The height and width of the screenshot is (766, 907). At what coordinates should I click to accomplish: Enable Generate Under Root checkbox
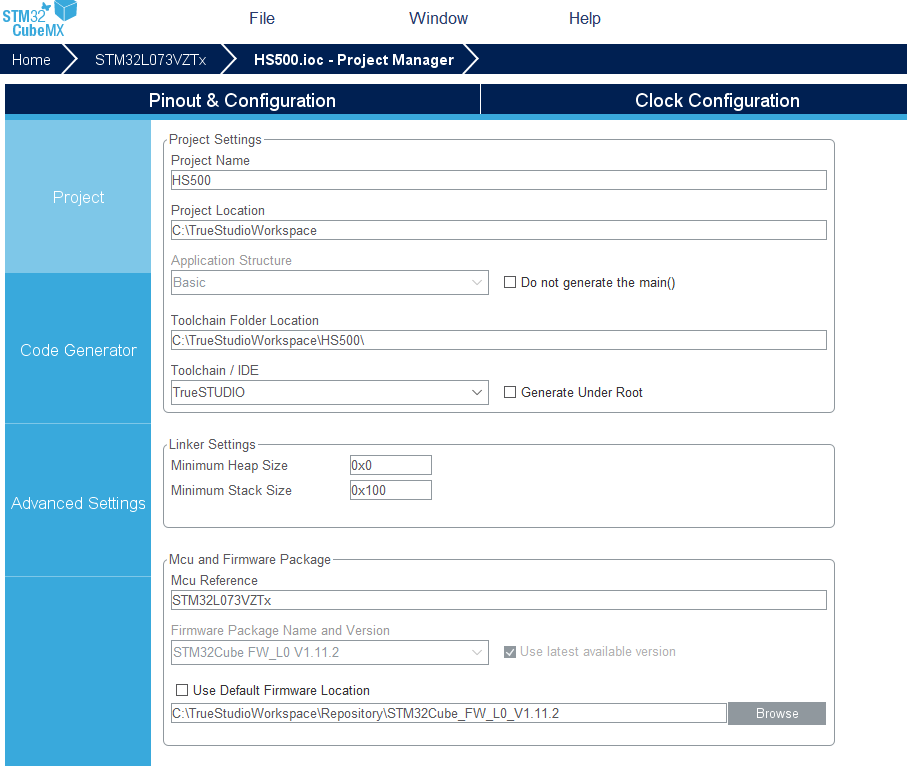(x=510, y=392)
